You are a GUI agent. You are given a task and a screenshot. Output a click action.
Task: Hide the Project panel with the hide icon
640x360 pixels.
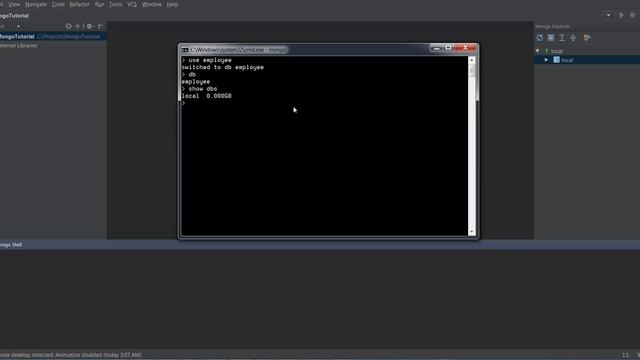point(101,26)
